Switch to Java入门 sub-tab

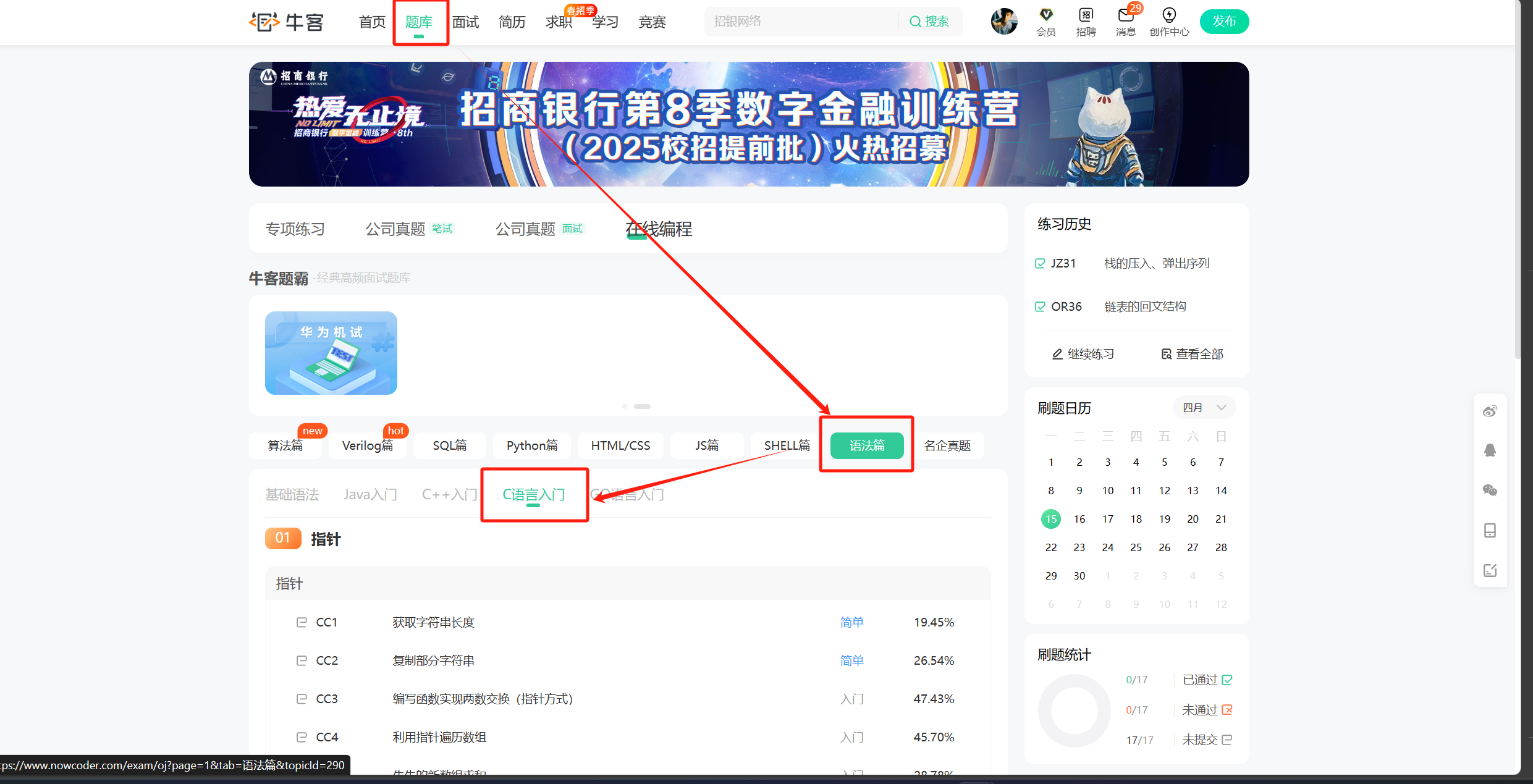pos(370,494)
